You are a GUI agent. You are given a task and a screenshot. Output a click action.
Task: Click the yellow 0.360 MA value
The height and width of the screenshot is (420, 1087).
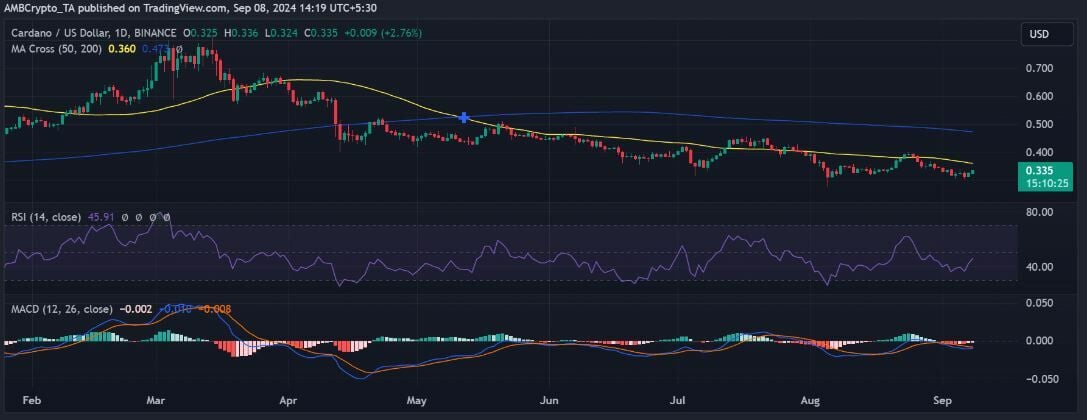point(122,49)
